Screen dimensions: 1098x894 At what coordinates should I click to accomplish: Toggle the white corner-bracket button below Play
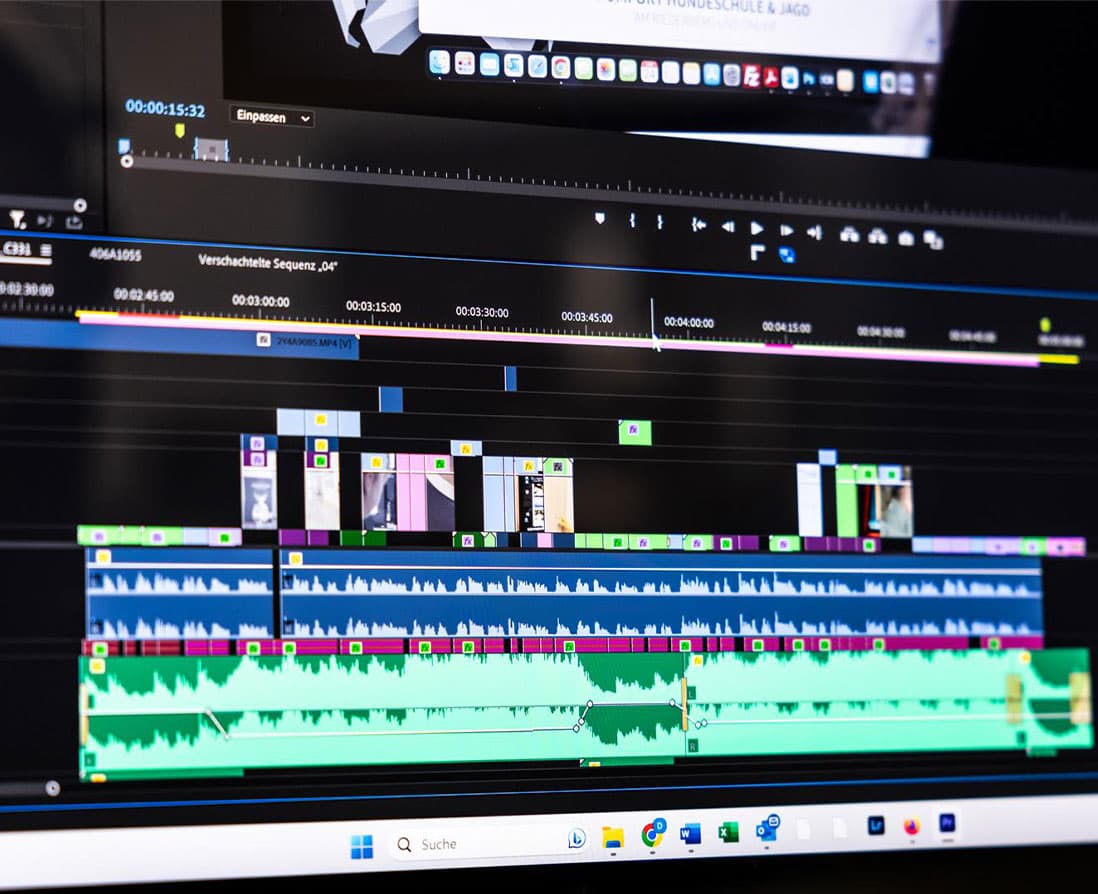757,252
